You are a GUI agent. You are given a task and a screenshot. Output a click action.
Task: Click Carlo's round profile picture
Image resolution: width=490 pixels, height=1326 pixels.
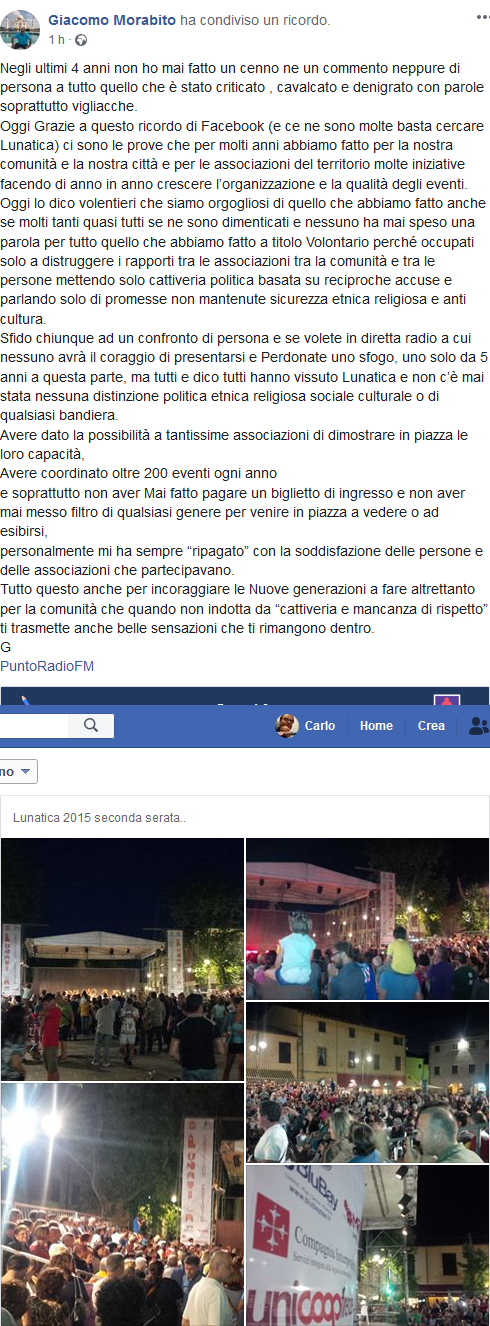[287, 726]
